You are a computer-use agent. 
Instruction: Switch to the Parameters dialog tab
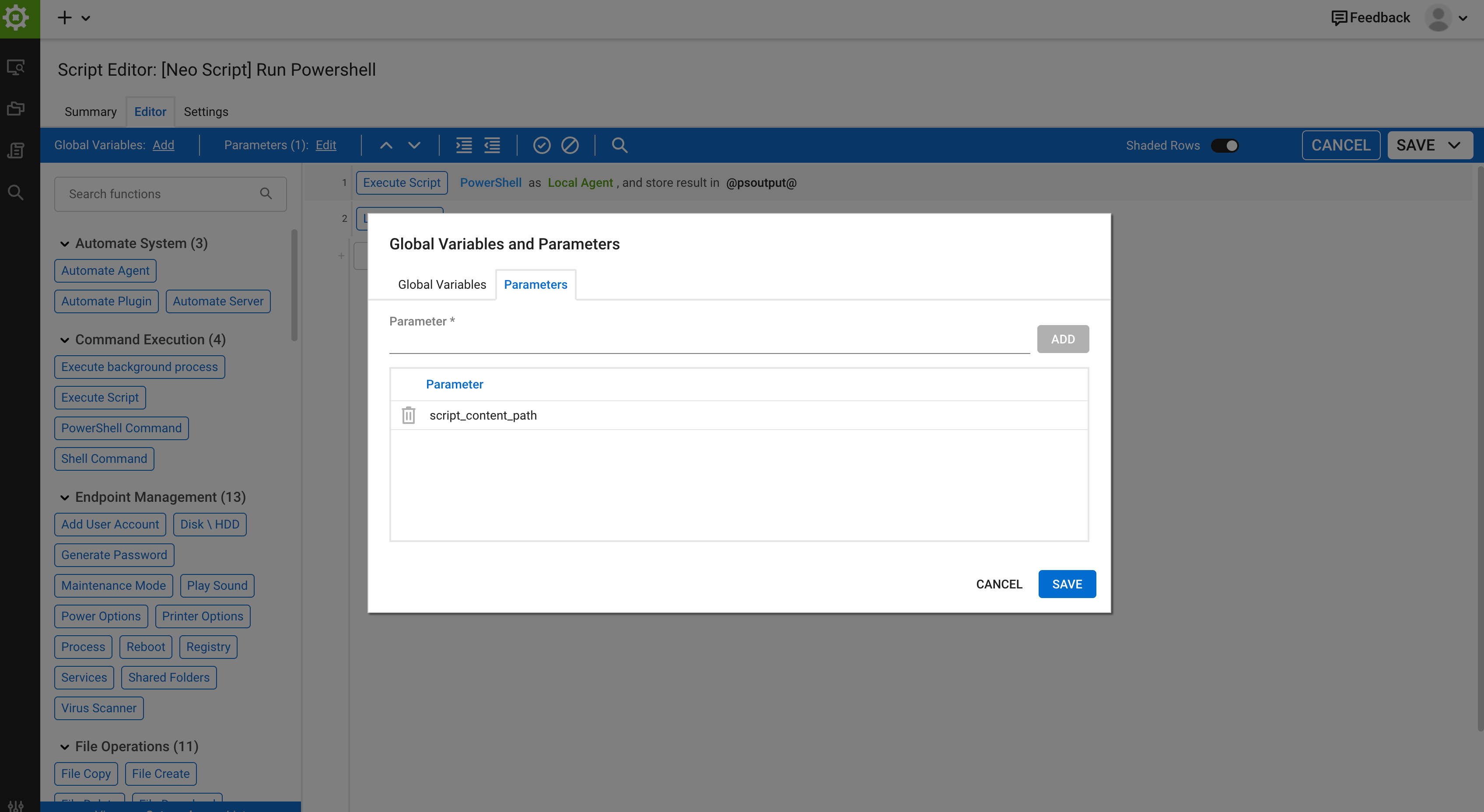coord(535,284)
